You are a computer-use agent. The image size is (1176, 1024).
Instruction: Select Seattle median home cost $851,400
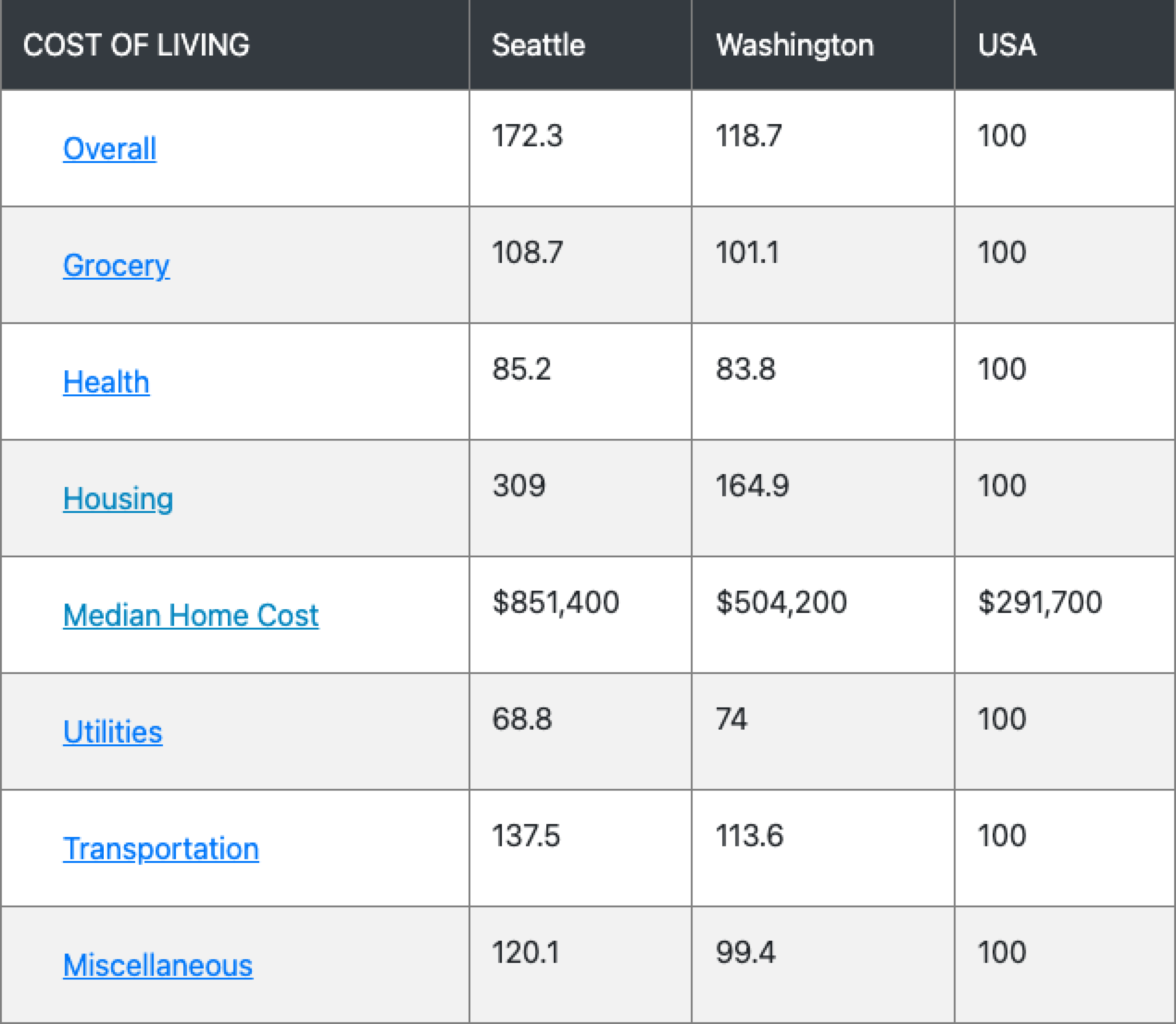point(556,602)
